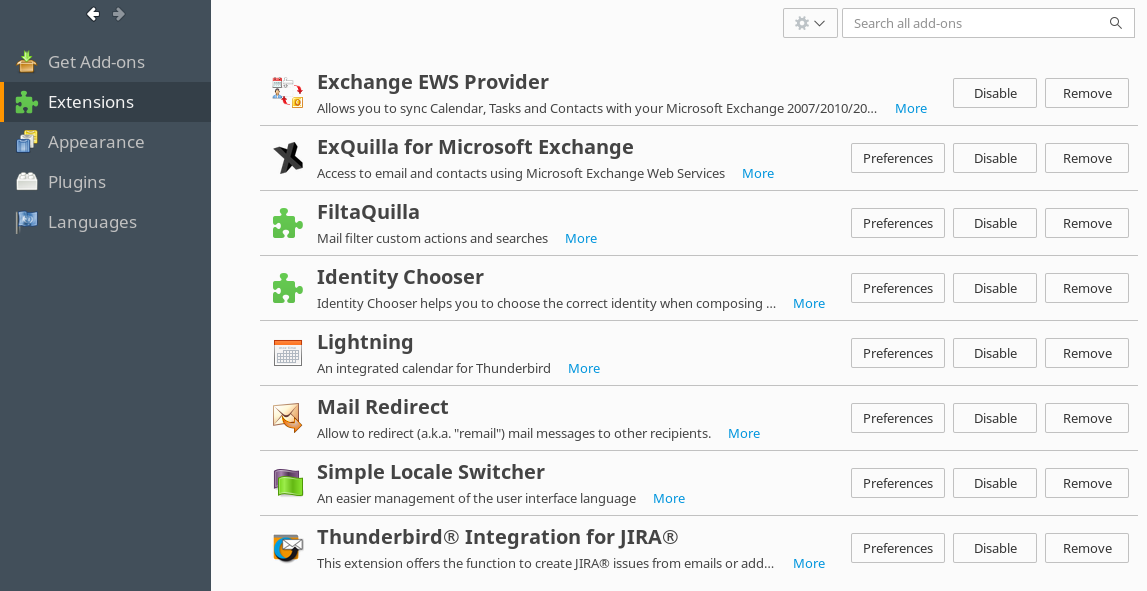Click the Exchange EWS Provider extension icon
Screen dimensions: 1147x591
[x=288, y=92]
